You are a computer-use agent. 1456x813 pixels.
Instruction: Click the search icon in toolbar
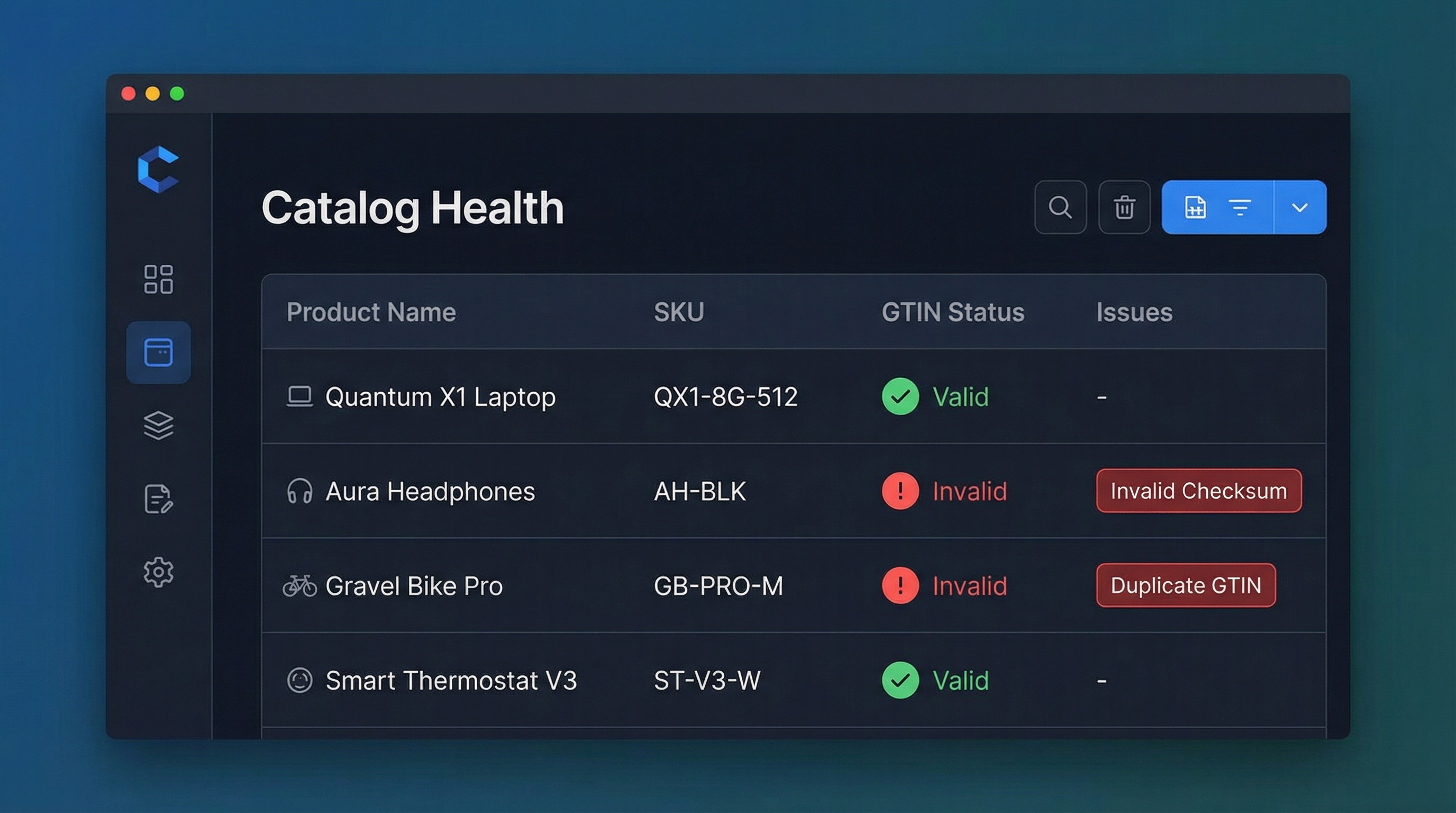click(1060, 207)
